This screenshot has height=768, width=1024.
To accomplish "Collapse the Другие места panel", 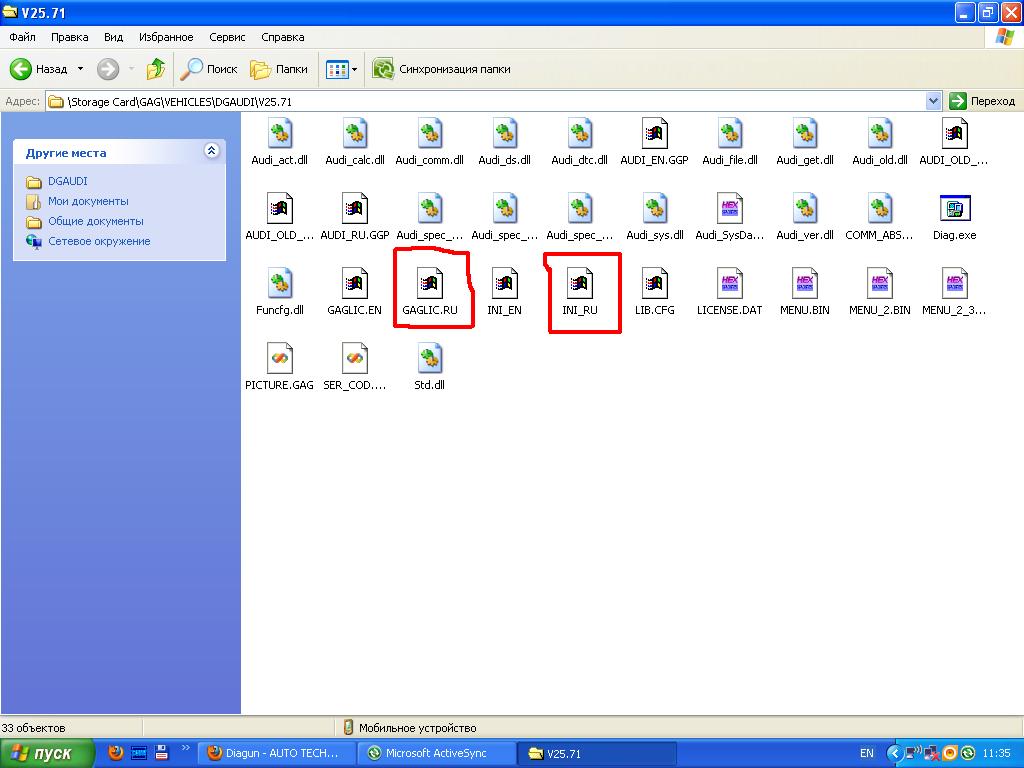I will [211, 151].
